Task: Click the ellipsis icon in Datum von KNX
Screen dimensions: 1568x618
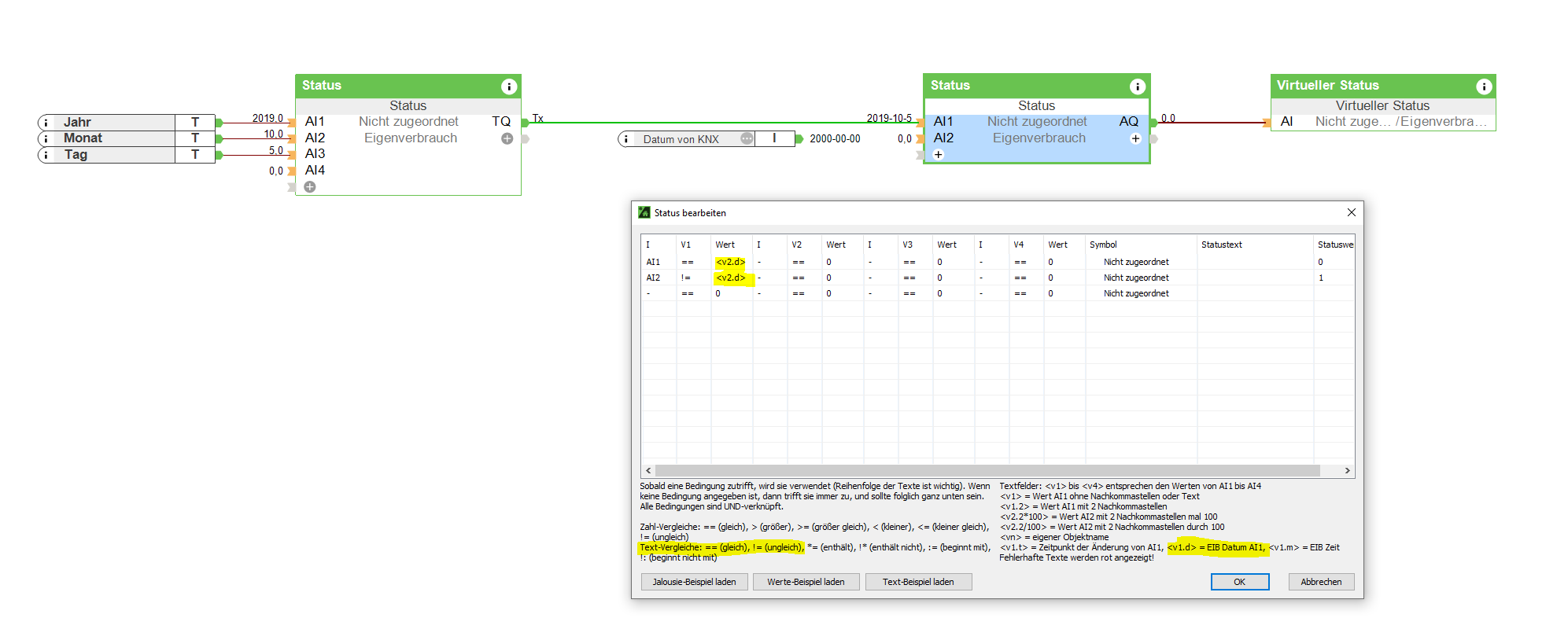Action: point(747,138)
